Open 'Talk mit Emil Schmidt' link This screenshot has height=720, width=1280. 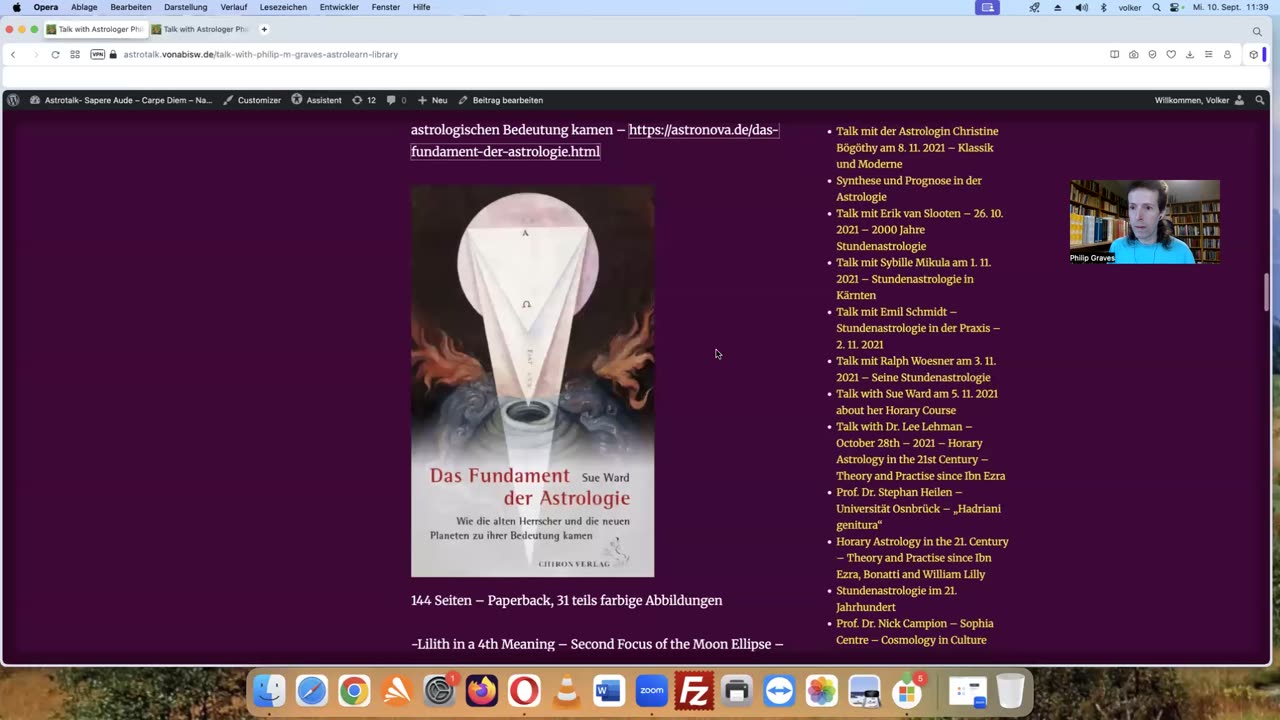(918, 328)
